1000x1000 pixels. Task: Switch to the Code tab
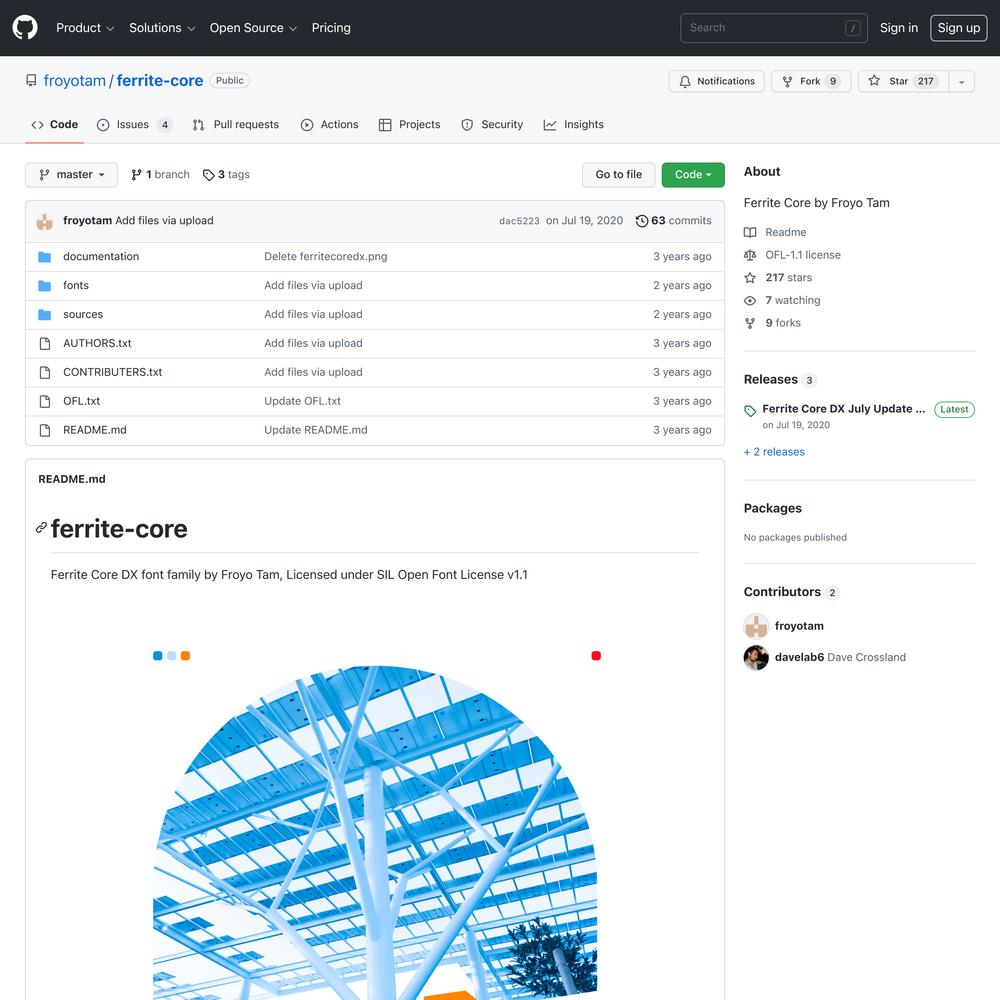[55, 124]
